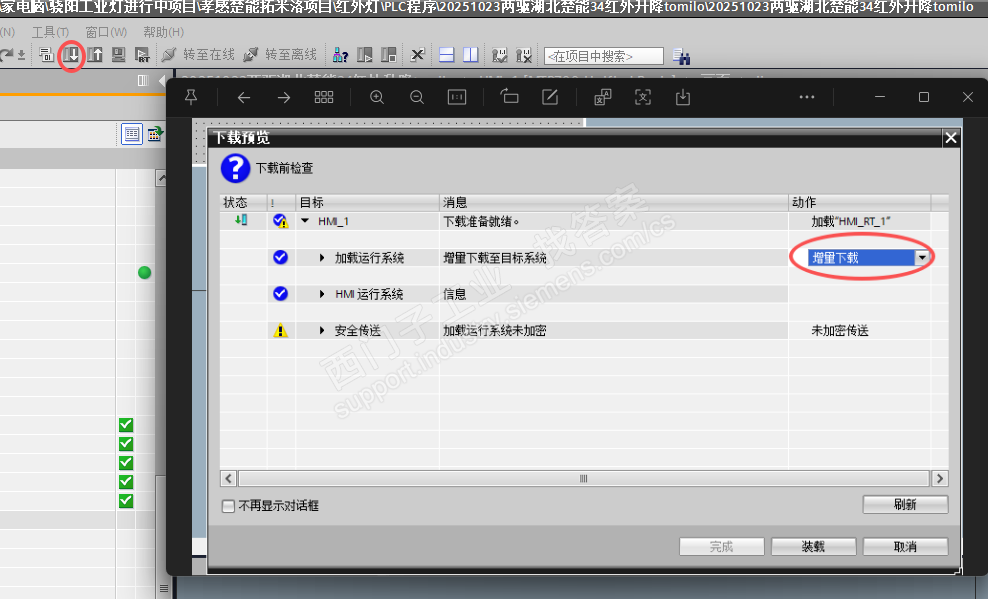This screenshot has height=599, width=988.
Task: Open the 工具(T) menu
Action: [x=50, y=31]
